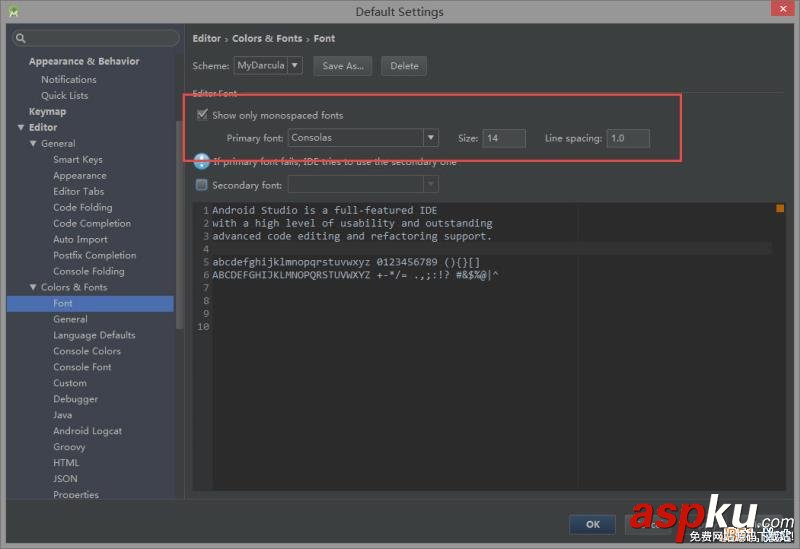Collapse the Colors & Fonts node
The image size is (800, 549).
pyautogui.click(x=33, y=287)
